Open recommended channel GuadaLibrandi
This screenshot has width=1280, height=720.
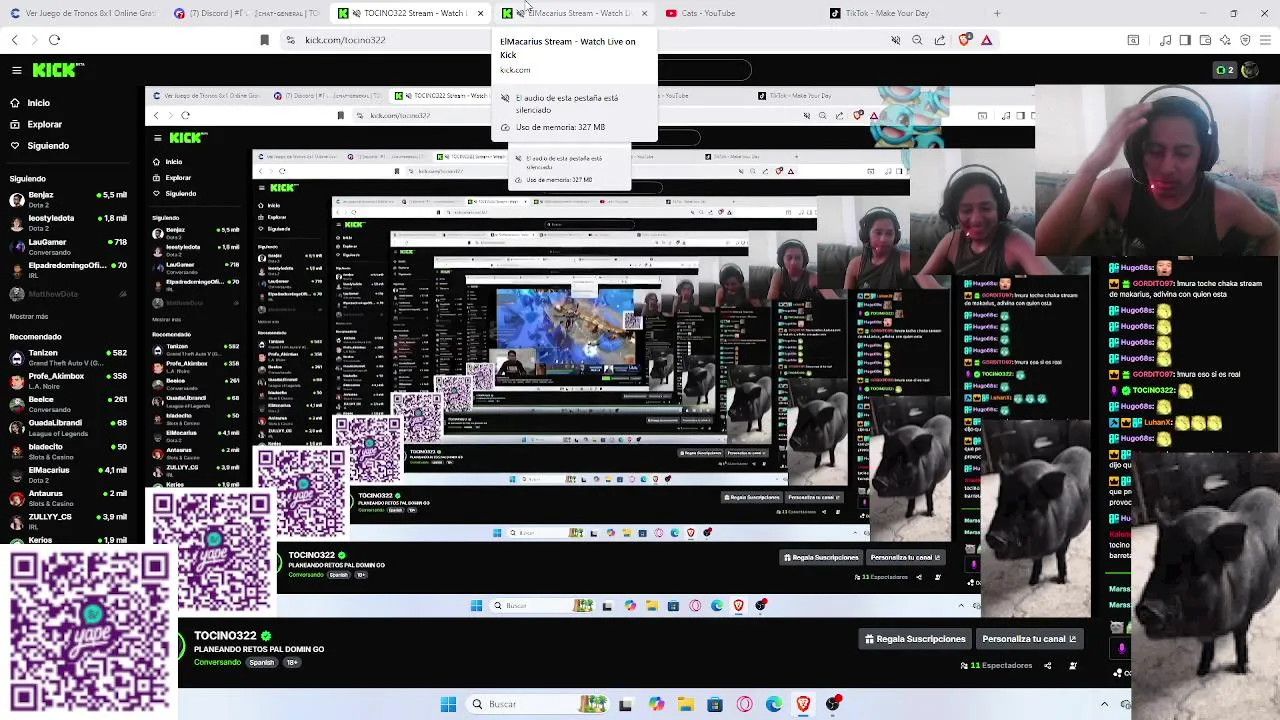[68, 427]
